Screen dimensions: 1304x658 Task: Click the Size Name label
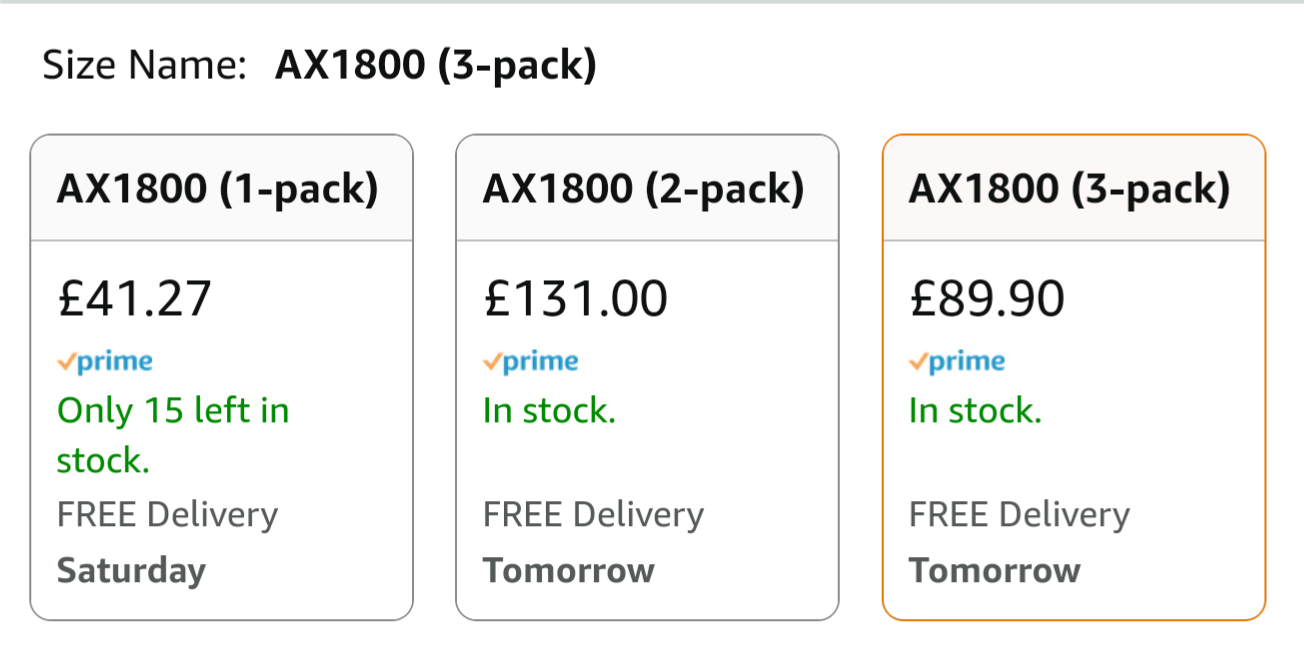click(145, 67)
